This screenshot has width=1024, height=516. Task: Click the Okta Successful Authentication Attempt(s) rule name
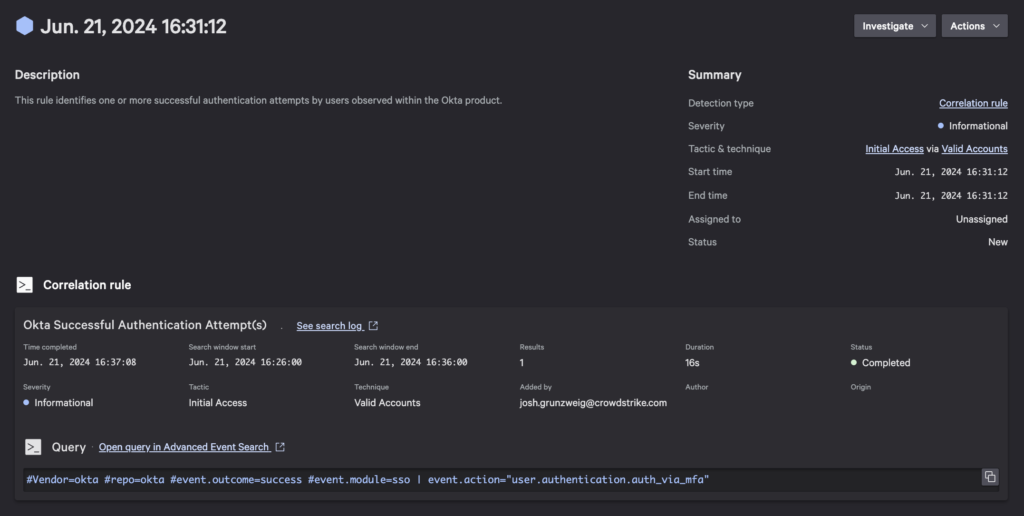(x=145, y=325)
